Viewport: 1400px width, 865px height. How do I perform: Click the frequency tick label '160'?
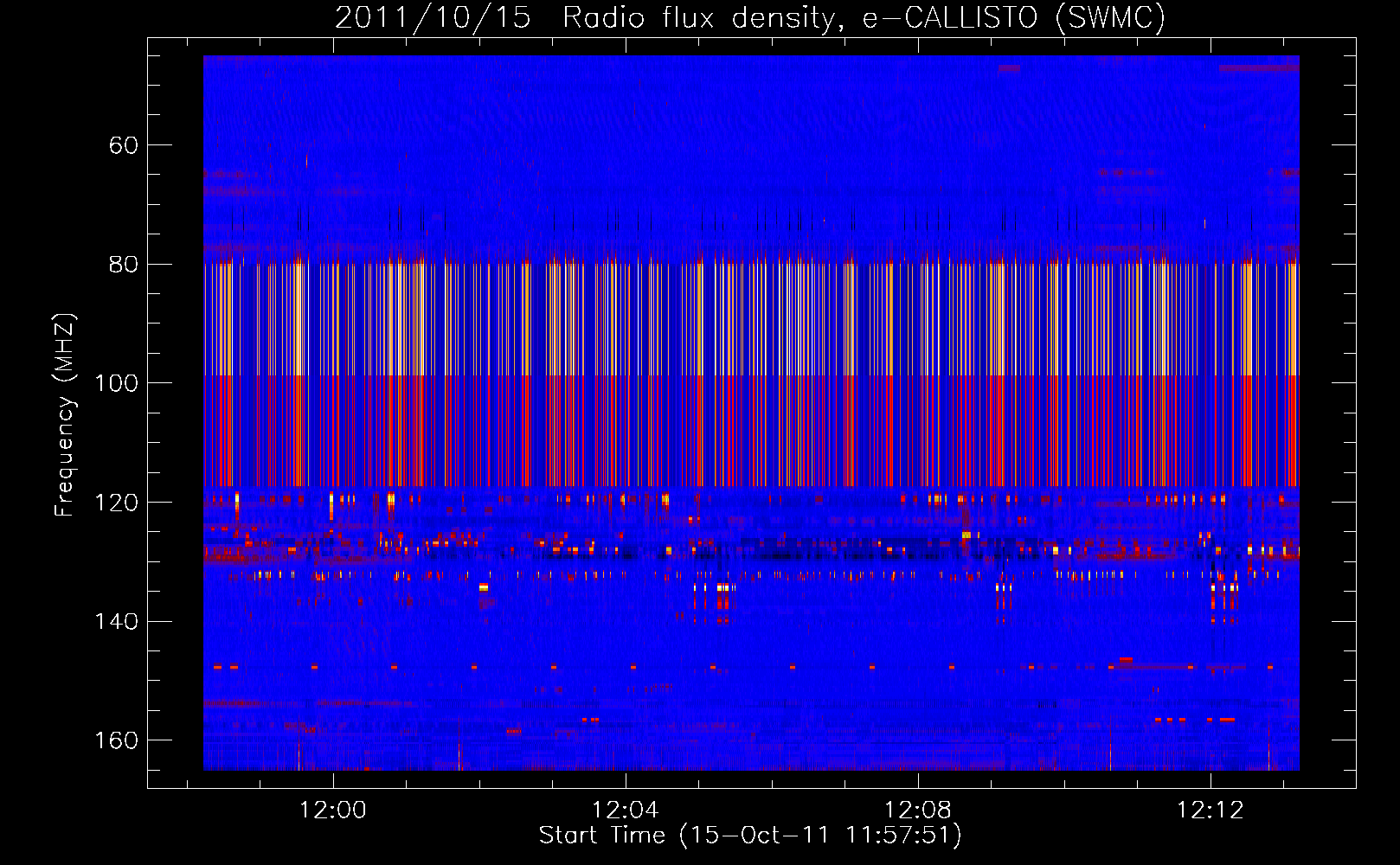[x=117, y=740]
